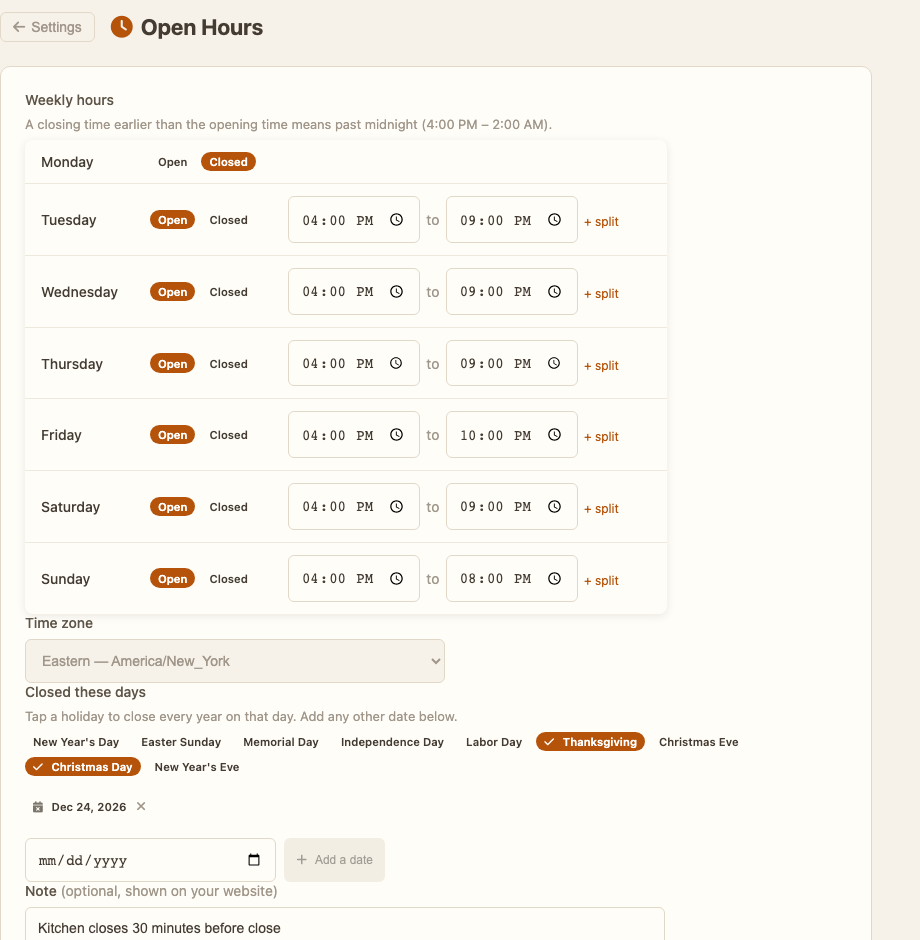
Task: Toggle New Year's Eve holiday chip
Action: point(197,767)
